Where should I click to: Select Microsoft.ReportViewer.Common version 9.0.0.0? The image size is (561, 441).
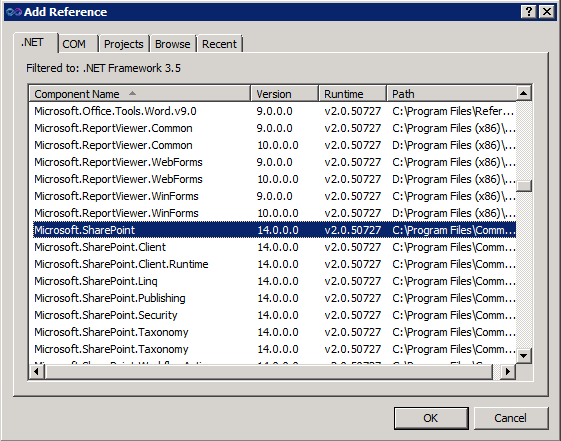273,128
